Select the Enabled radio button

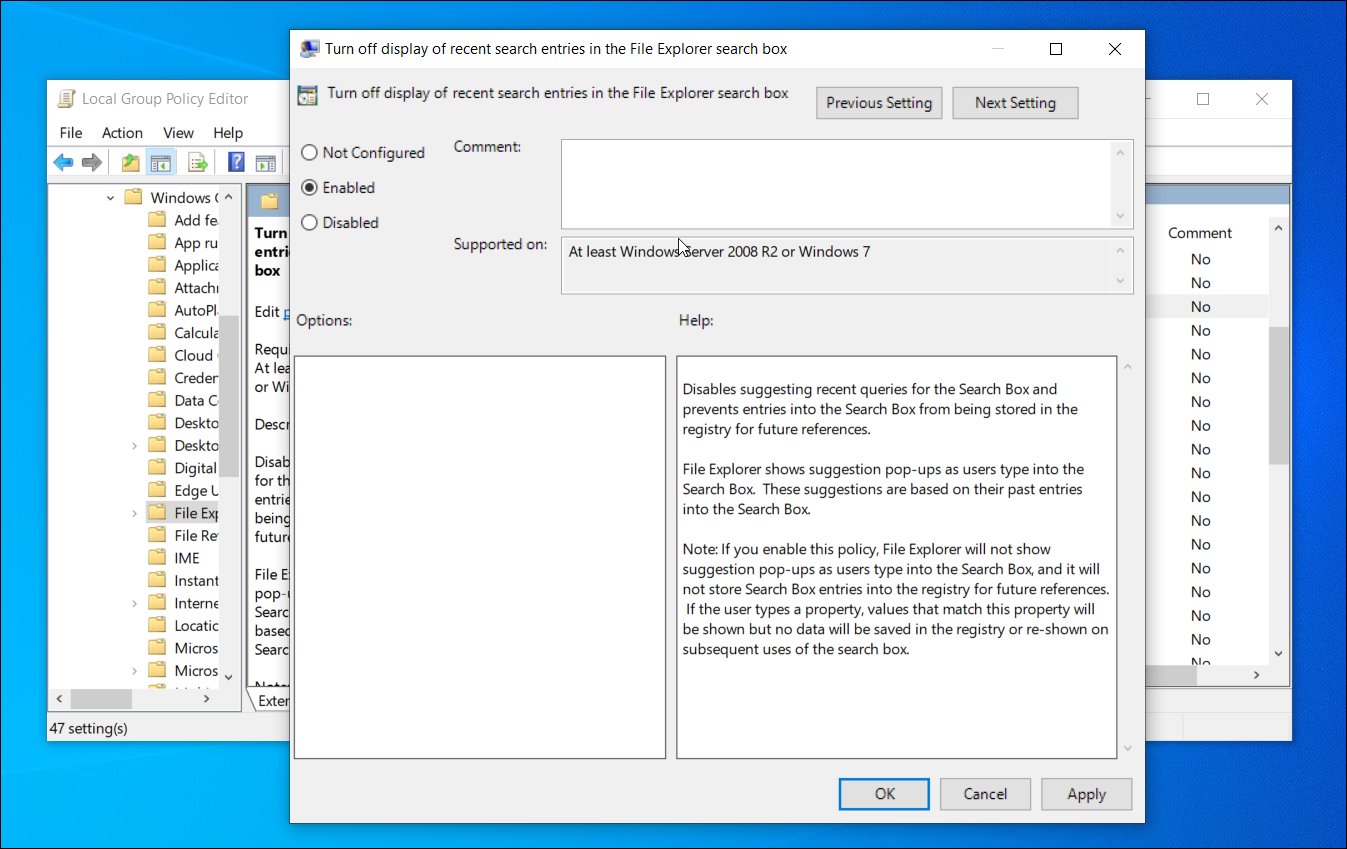pos(310,188)
